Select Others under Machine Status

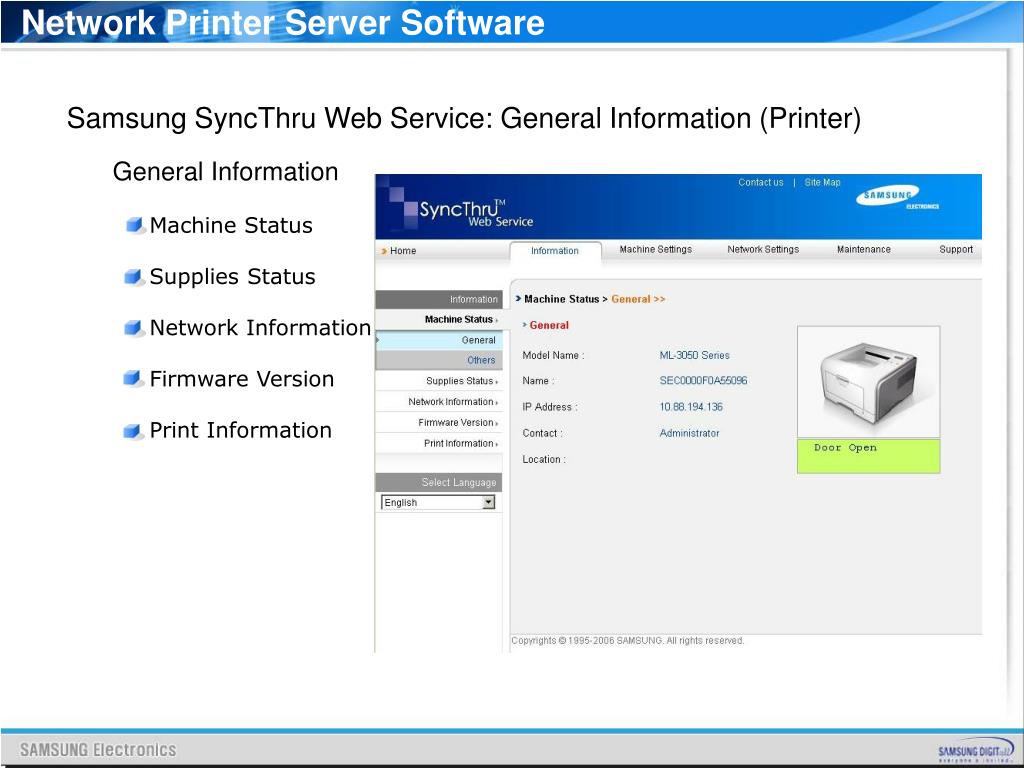[x=439, y=360]
